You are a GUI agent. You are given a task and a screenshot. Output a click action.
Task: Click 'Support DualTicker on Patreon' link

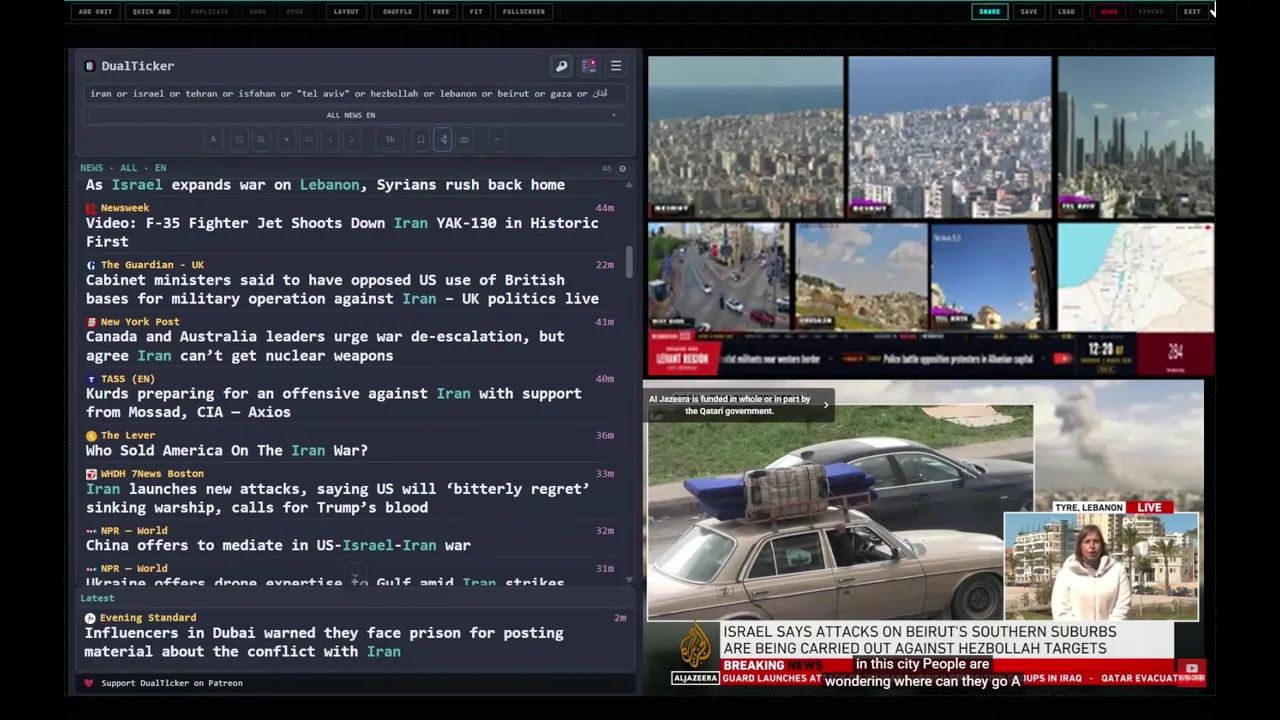point(172,683)
